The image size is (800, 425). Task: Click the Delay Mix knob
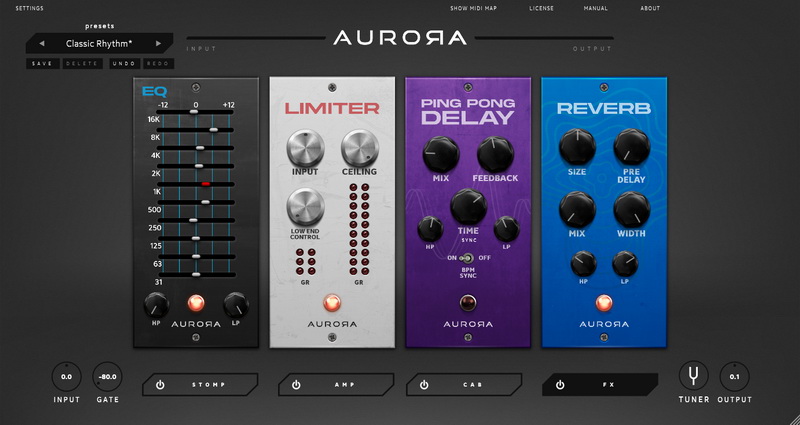(441, 154)
